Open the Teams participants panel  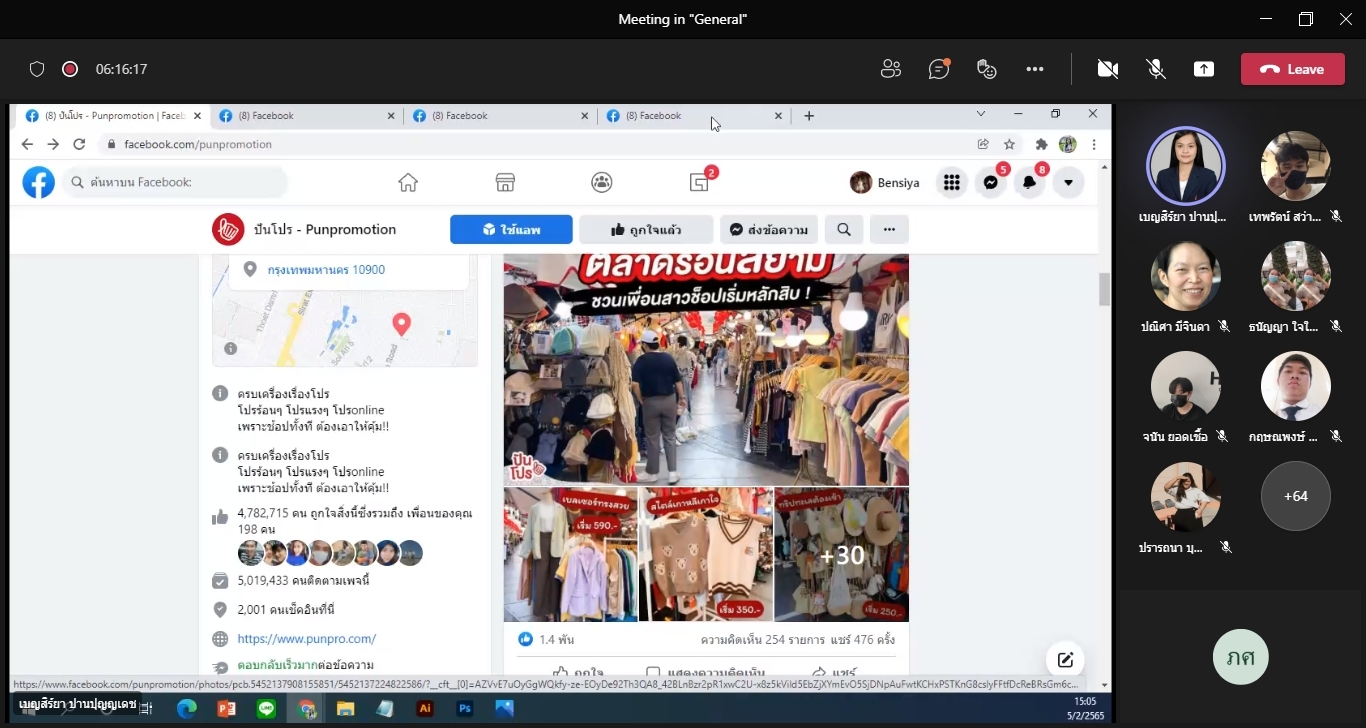click(x=890, y=69)
